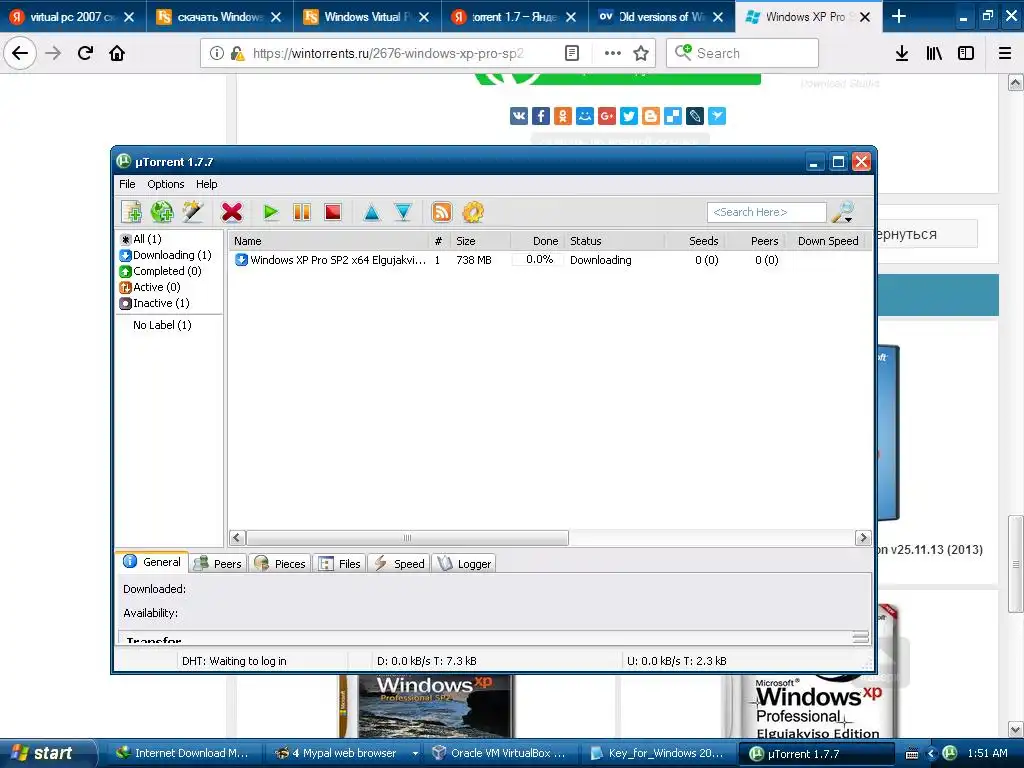Open browser Downloads arrow icon

pyautogui.click(x=902, y=53)
